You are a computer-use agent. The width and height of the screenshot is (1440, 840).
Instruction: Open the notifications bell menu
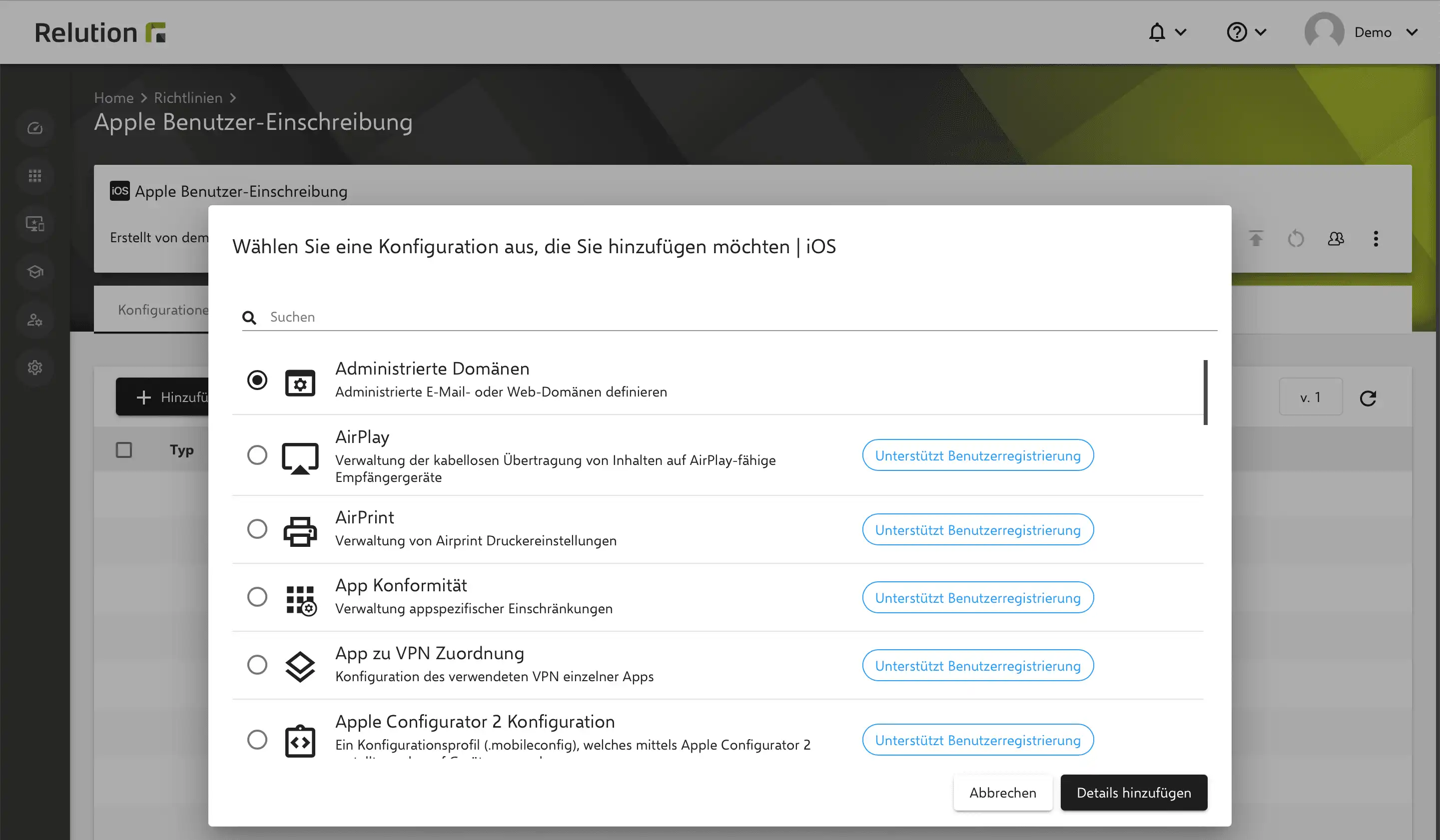click(1157, 32)
